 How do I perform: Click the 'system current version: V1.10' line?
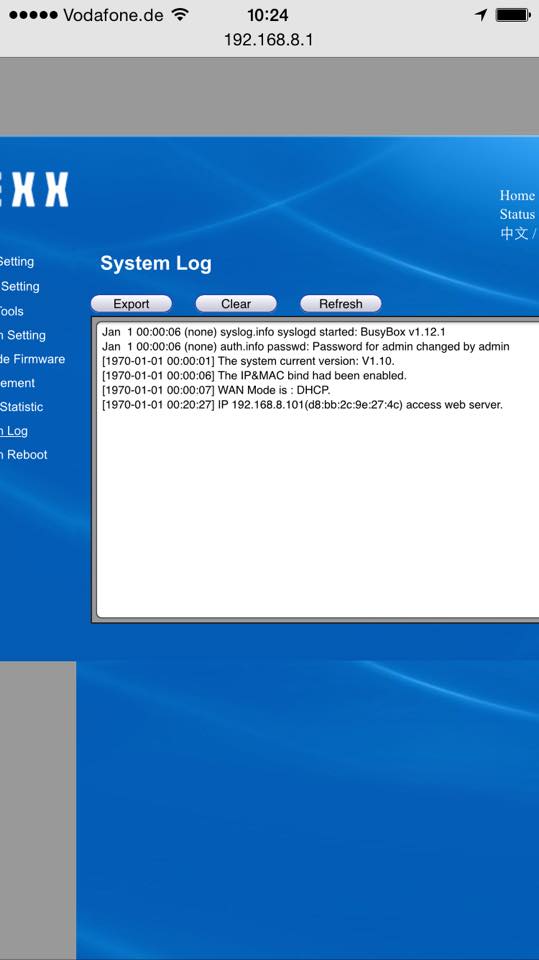click(x=248, y=361)
